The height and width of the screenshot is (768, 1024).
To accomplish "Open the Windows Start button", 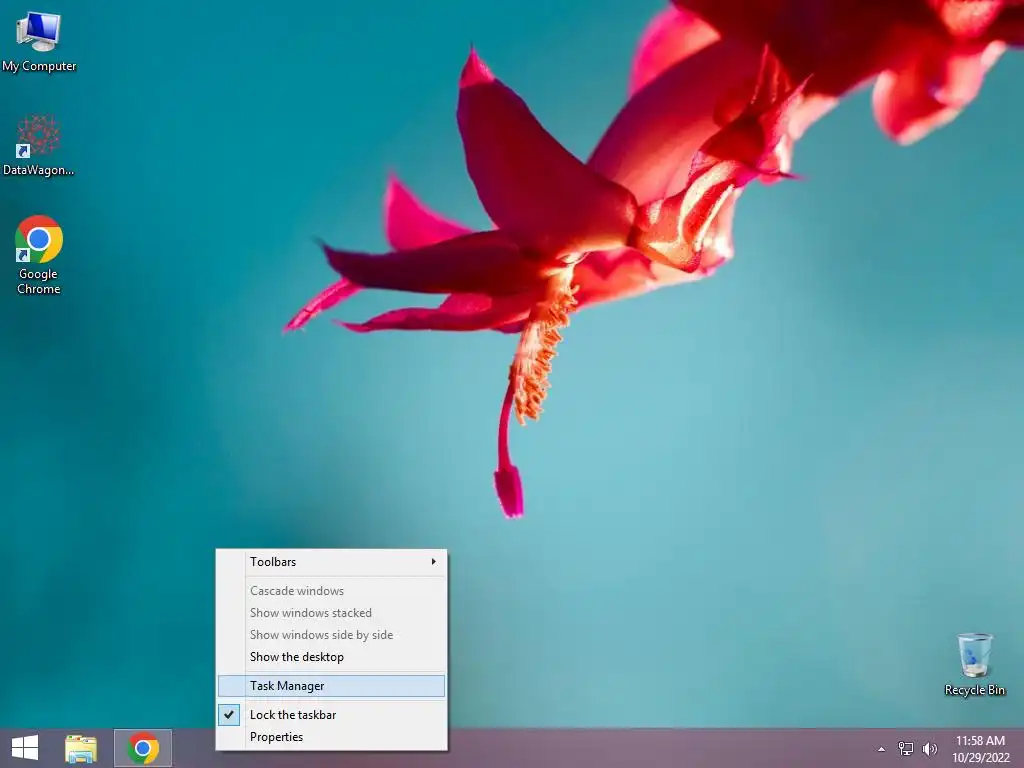I will click(x=25, y=748).
